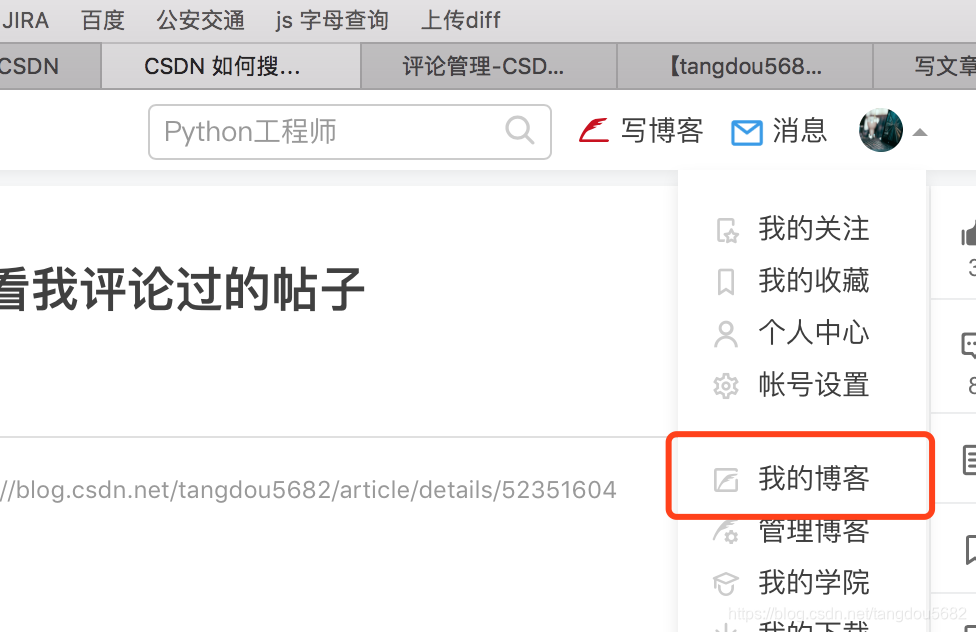Switch to the 写文章 tab
976x632 pixels.
[x=925, y=66]
